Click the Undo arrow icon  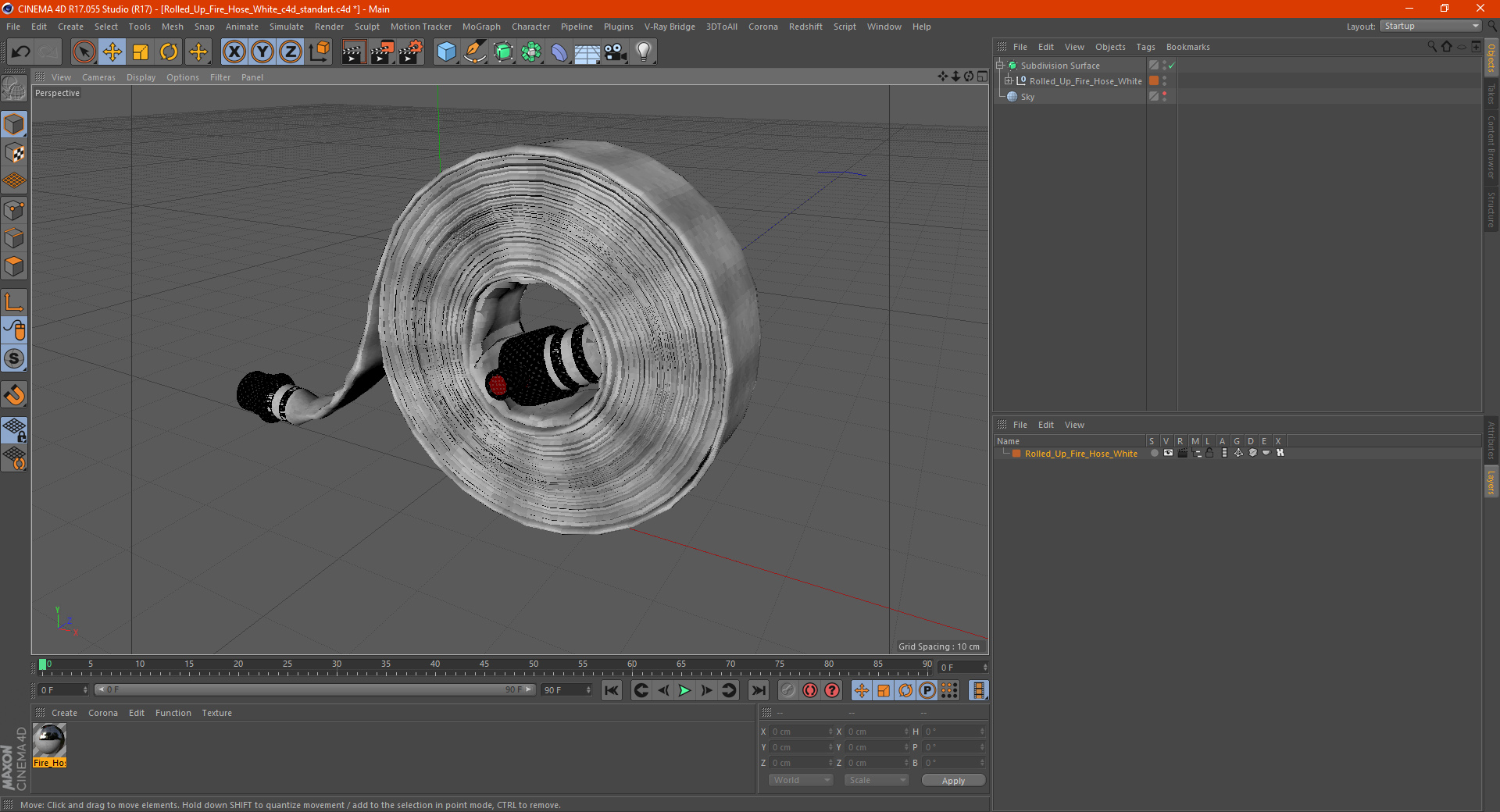click(21, 52)
